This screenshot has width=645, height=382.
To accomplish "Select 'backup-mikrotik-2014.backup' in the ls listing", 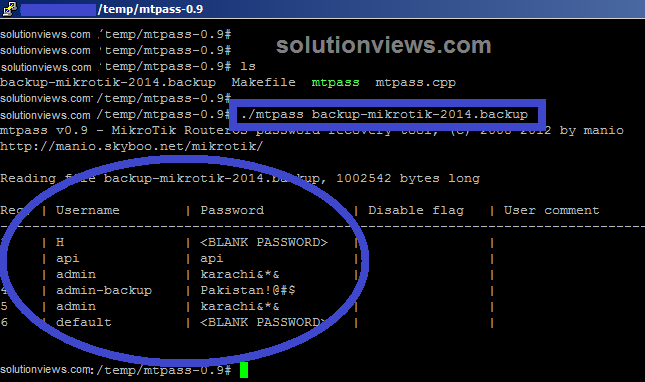I will pyautogui.click(x=108, y=83).
